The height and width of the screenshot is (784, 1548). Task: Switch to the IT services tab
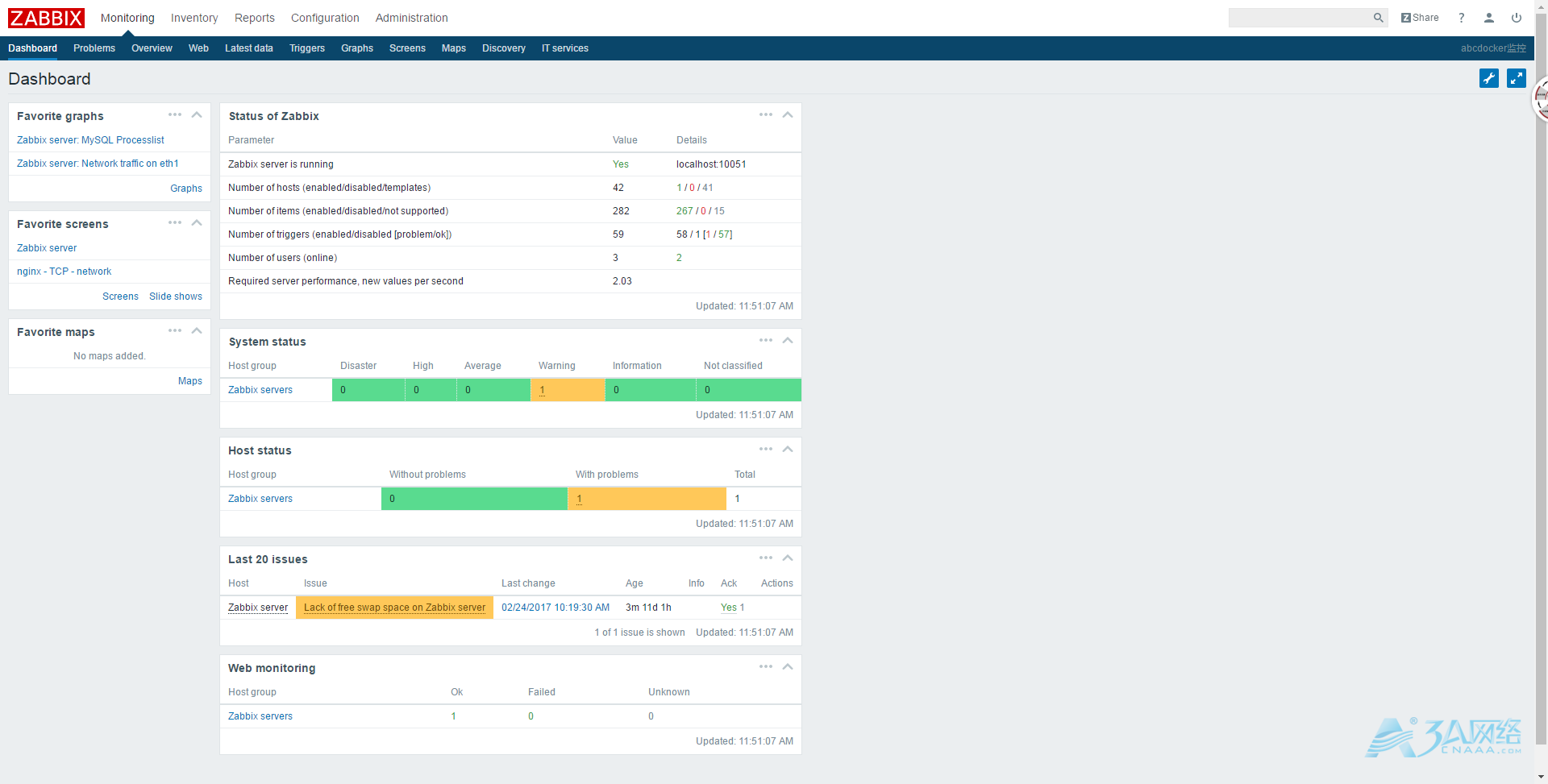click(x=565, y=48)
